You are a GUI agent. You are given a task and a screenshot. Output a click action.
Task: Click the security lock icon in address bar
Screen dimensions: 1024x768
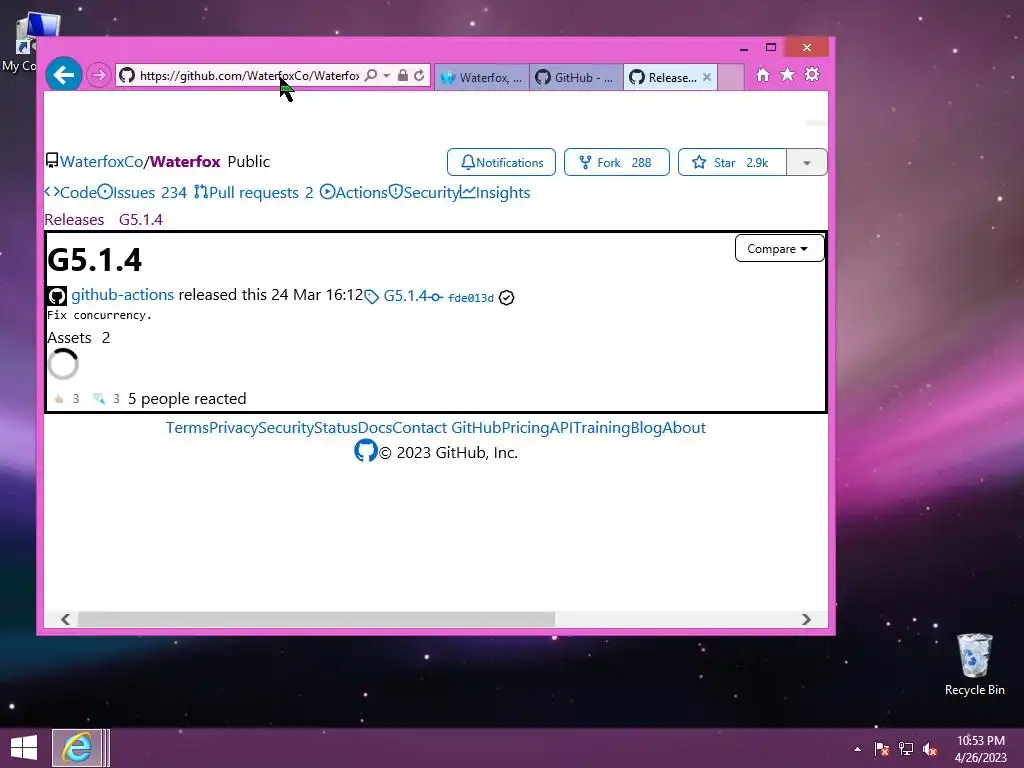(x=403, y=76)
